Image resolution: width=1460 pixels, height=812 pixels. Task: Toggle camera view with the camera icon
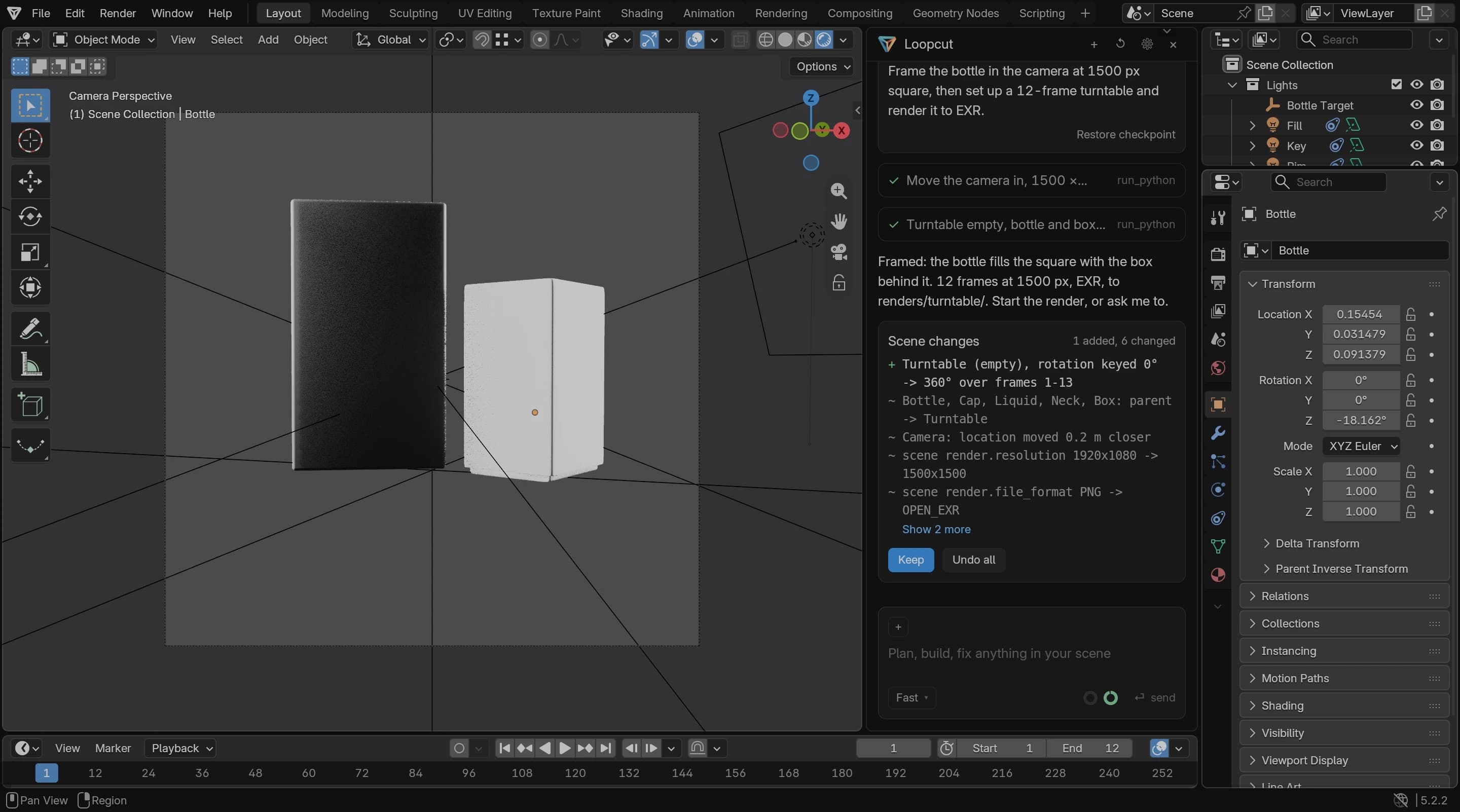(839, 252)
